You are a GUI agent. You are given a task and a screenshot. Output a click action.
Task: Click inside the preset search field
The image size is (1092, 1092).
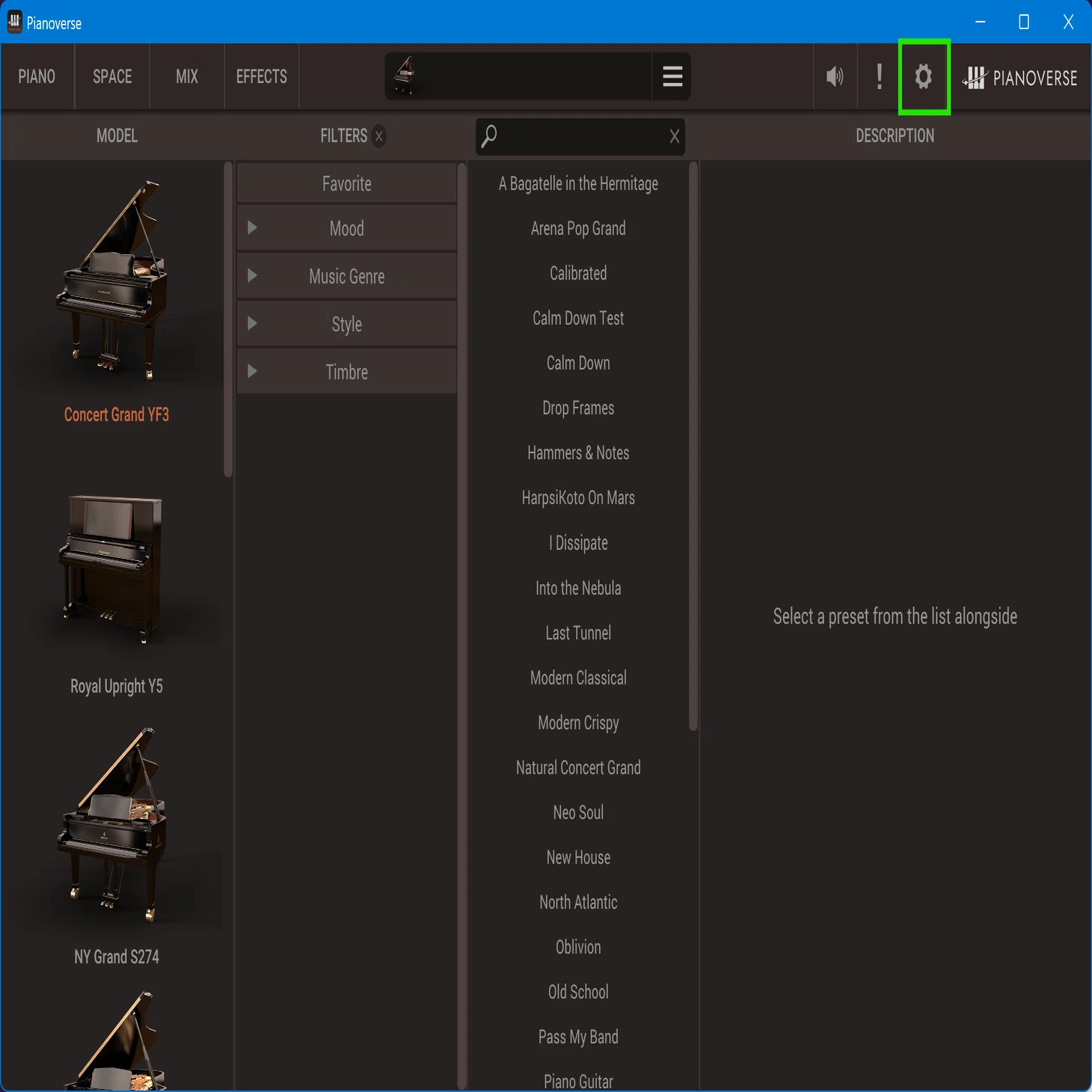580,136
